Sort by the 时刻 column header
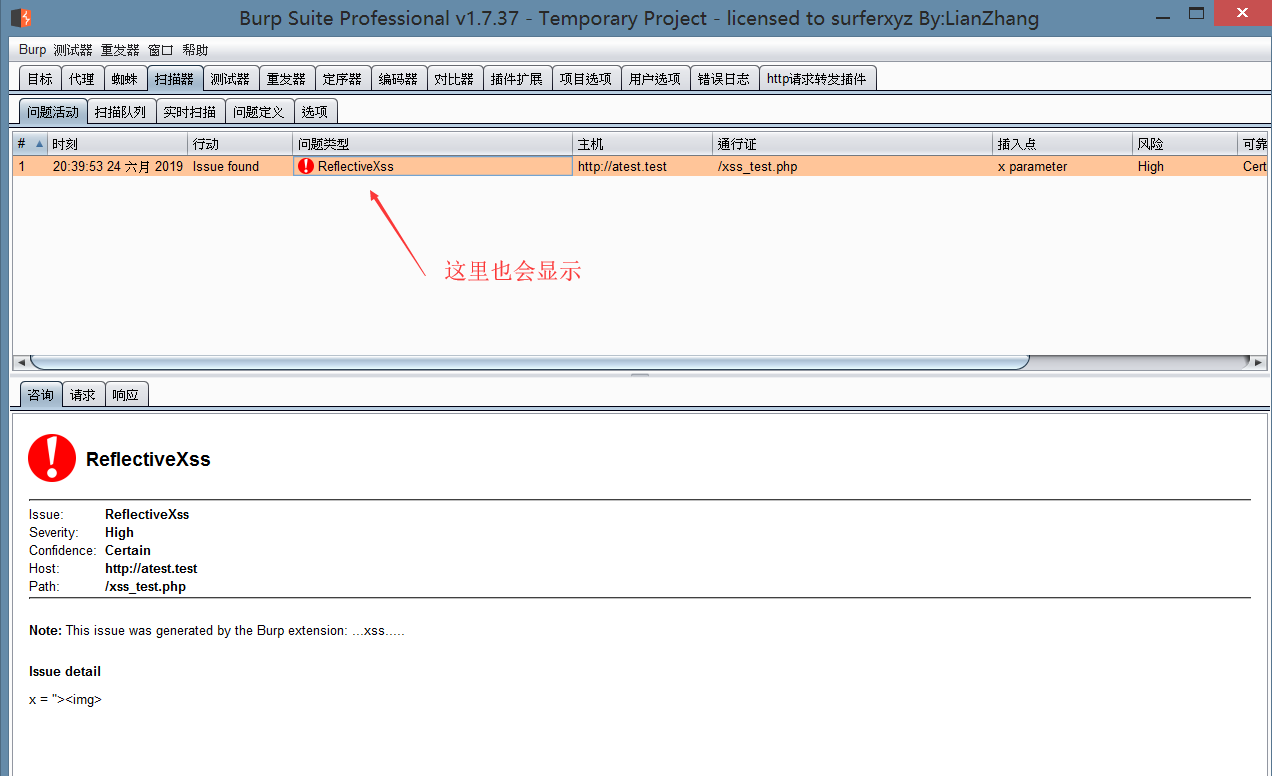Screen dimensions: 1272x776 click(x=118, y=144)
